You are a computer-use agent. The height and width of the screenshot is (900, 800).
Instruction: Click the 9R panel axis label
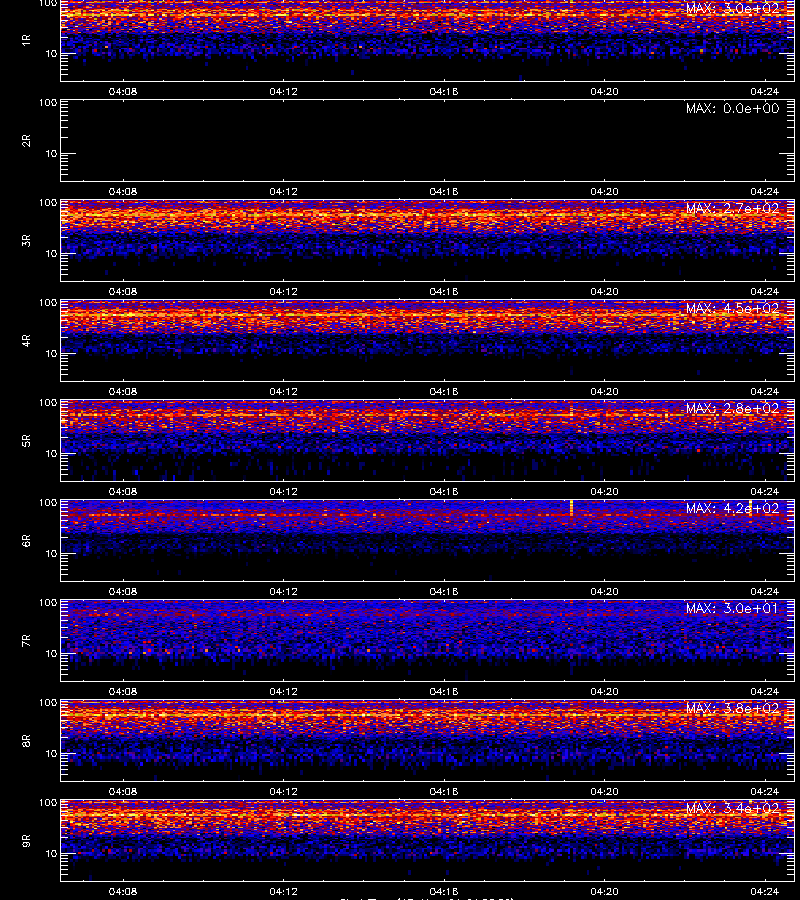click(26, 841)
